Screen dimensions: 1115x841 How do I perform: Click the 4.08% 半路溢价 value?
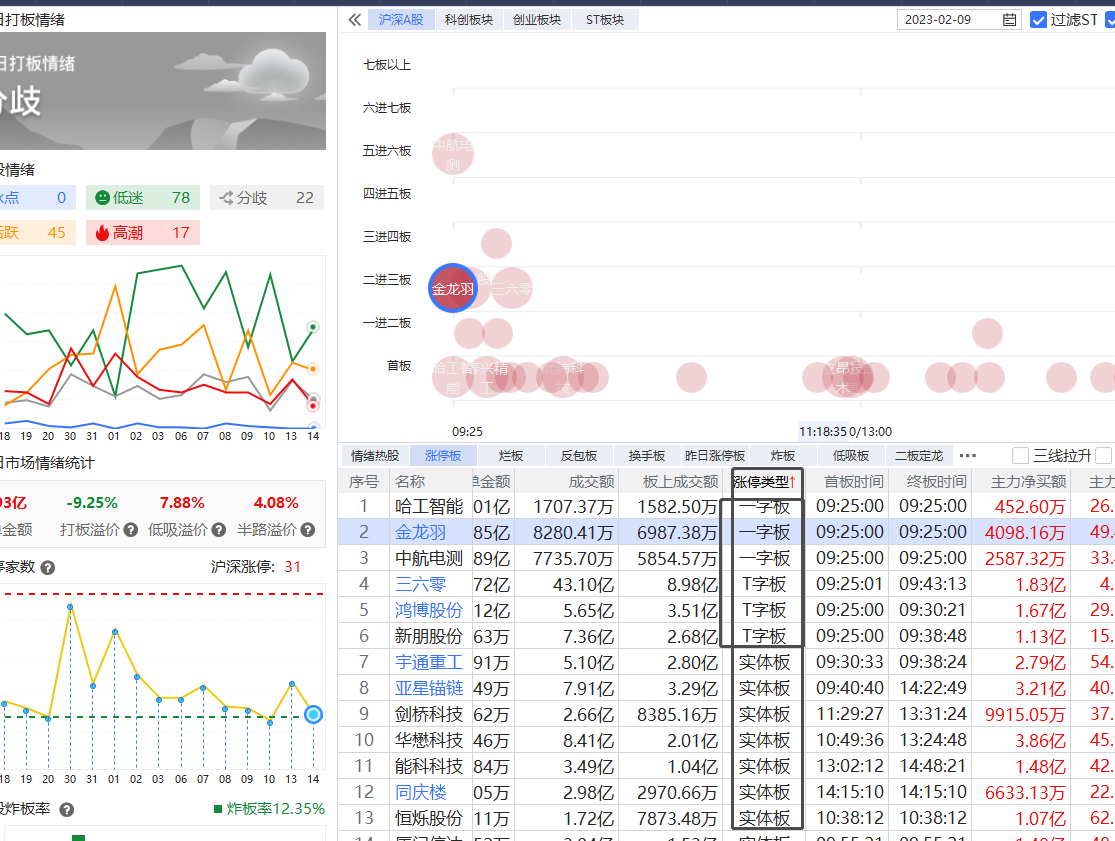tap(276, 503)
